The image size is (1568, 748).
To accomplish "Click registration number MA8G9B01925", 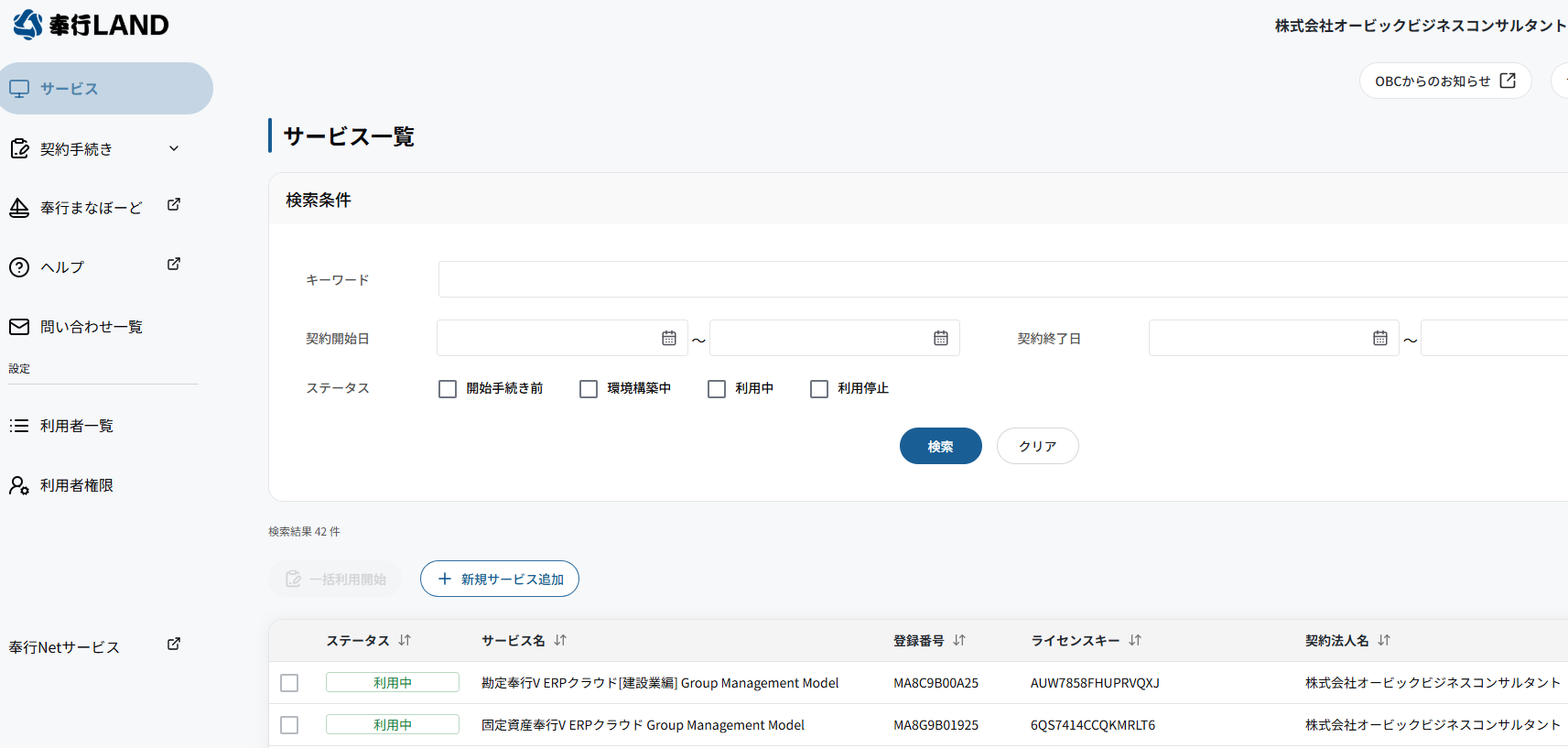I will 935,725.
